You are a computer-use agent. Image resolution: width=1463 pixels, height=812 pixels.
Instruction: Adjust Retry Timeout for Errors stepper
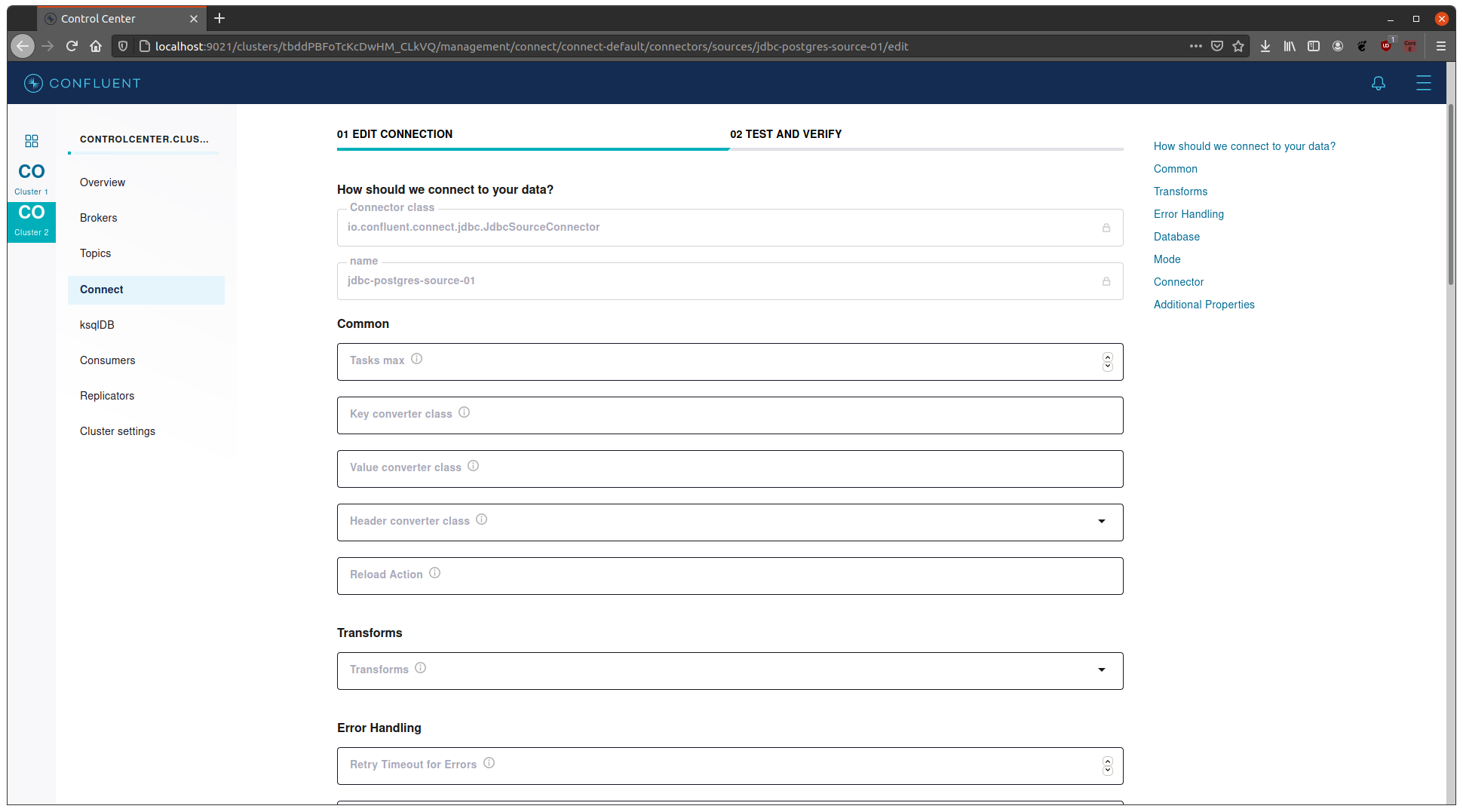click(x=1108, y=766)
